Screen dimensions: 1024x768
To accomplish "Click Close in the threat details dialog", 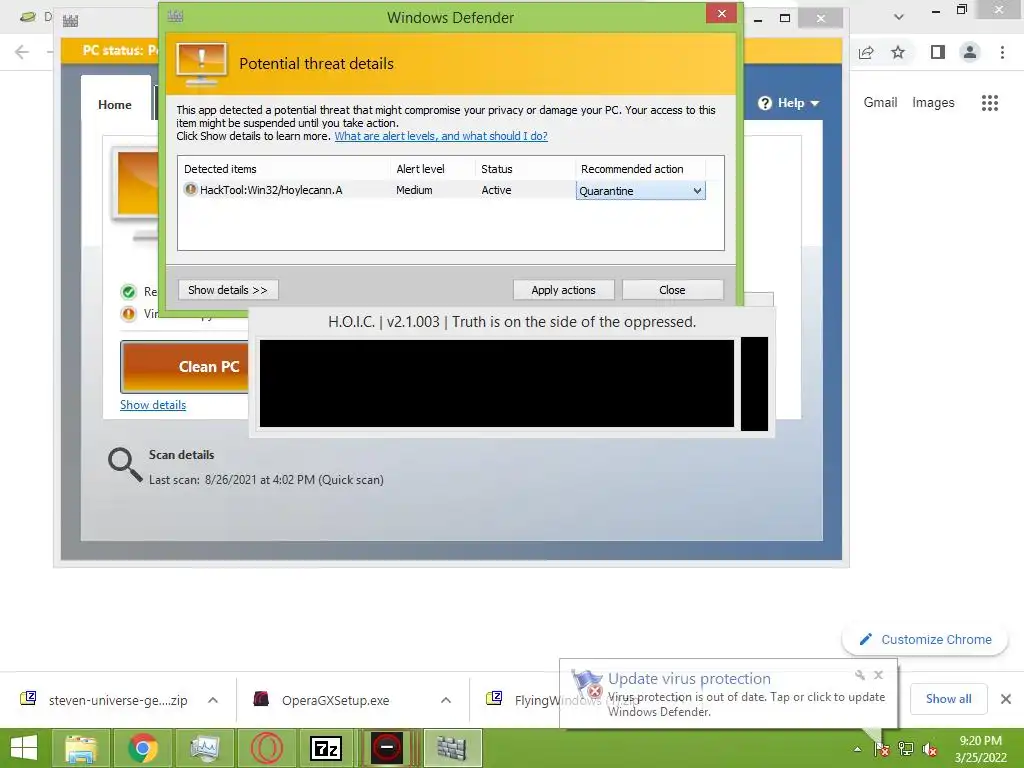I will coord(672,290).
